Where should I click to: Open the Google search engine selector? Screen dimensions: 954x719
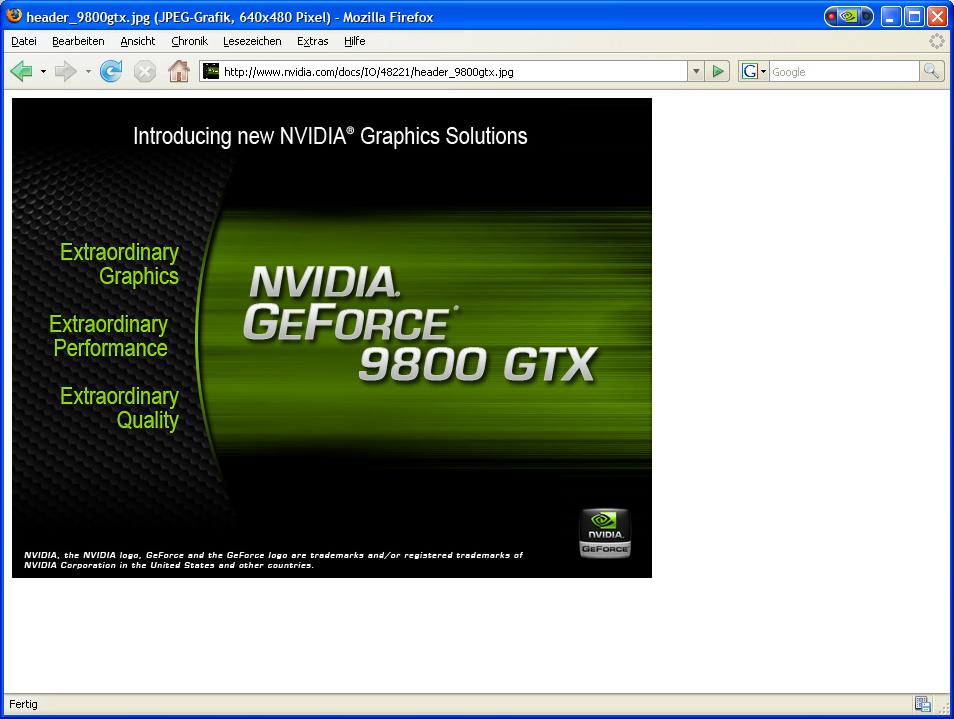click(754, 71)
